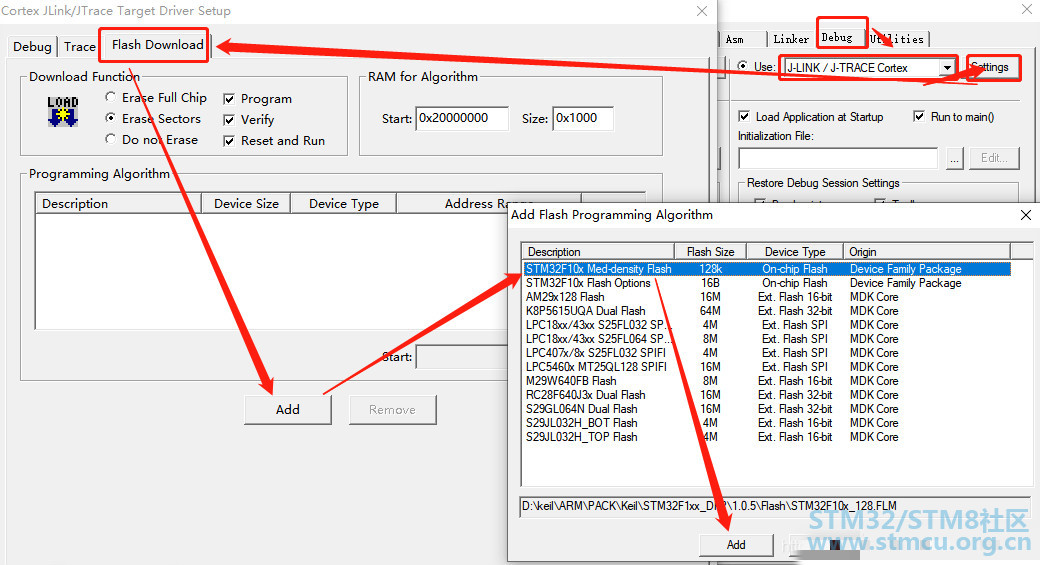Screen dimensions: 1040x565
Task: Select LPC5460x MT25QL128 SPIFI row
Action: [x=767, y=367]
